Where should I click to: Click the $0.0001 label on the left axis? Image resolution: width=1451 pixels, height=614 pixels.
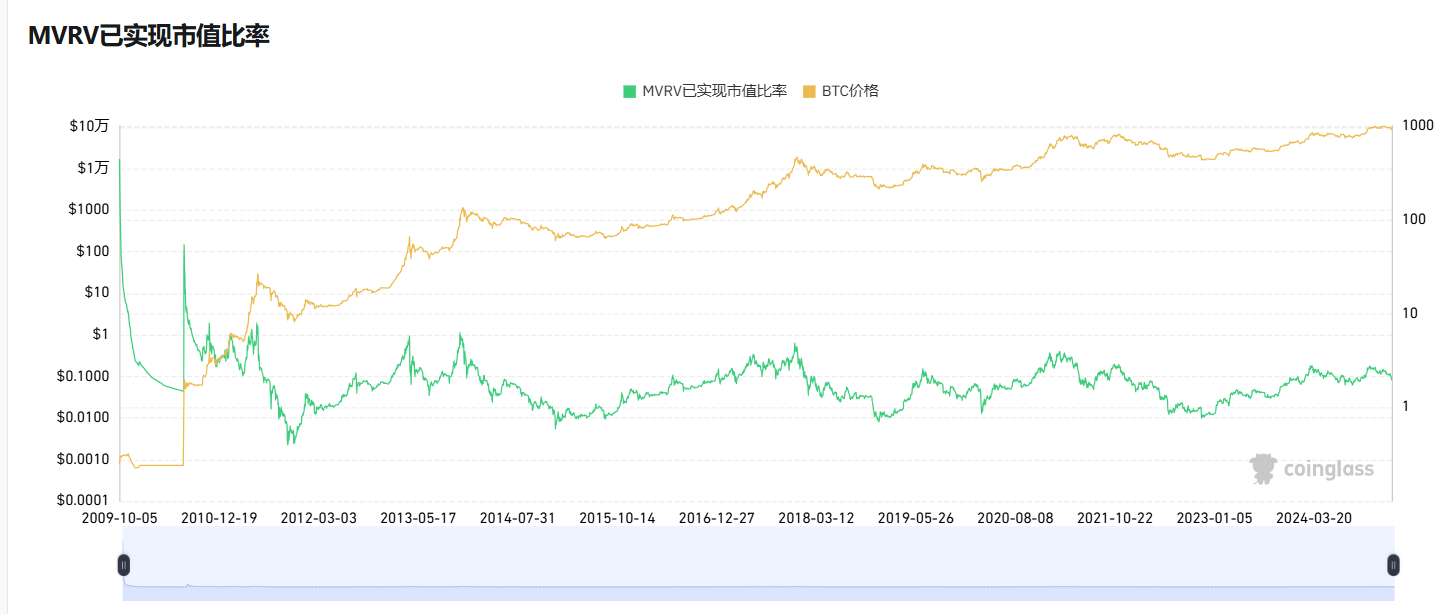point(82,501)
